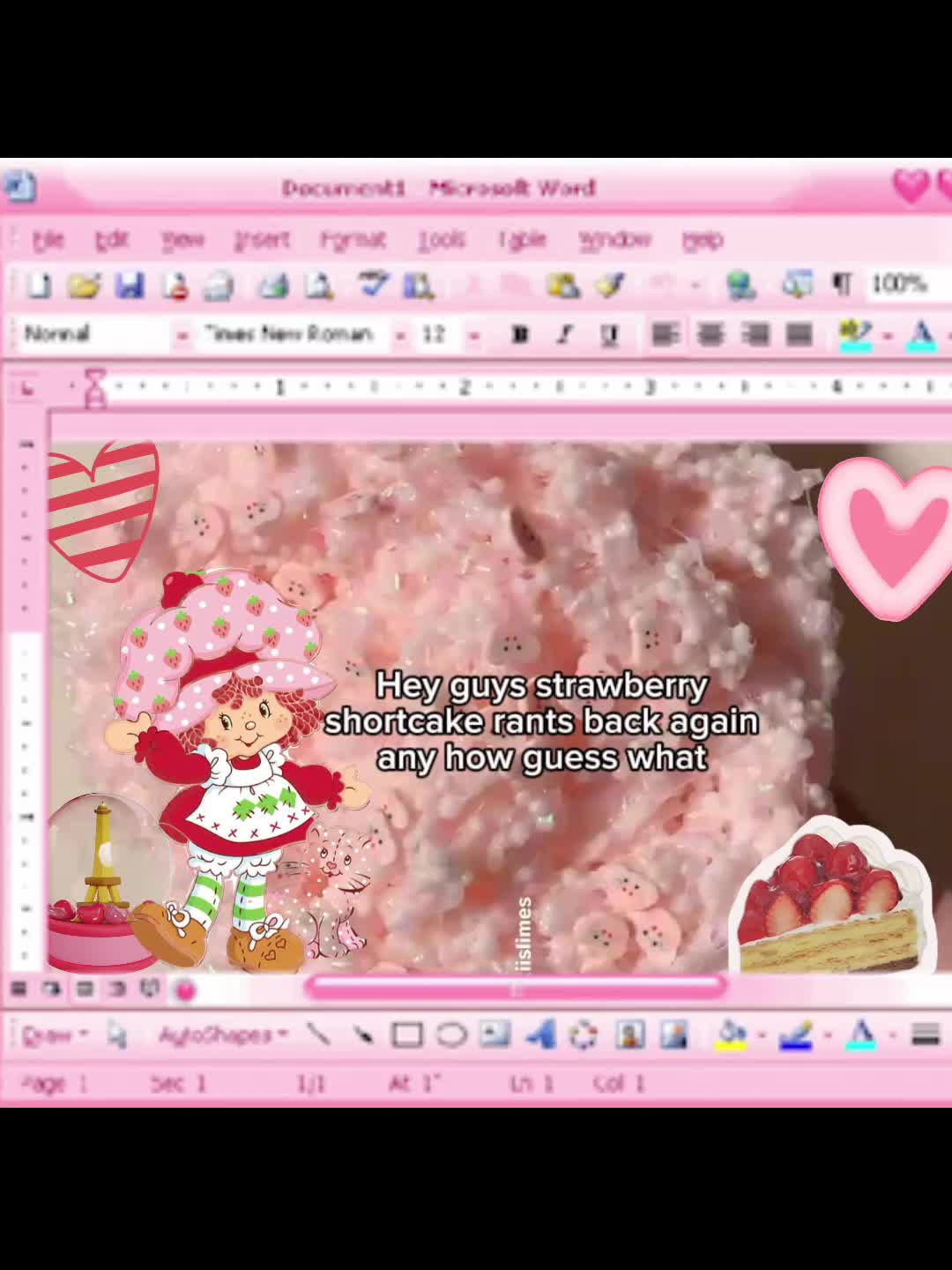
Task: Print the document using printer icon
Action: click(274, 285)
